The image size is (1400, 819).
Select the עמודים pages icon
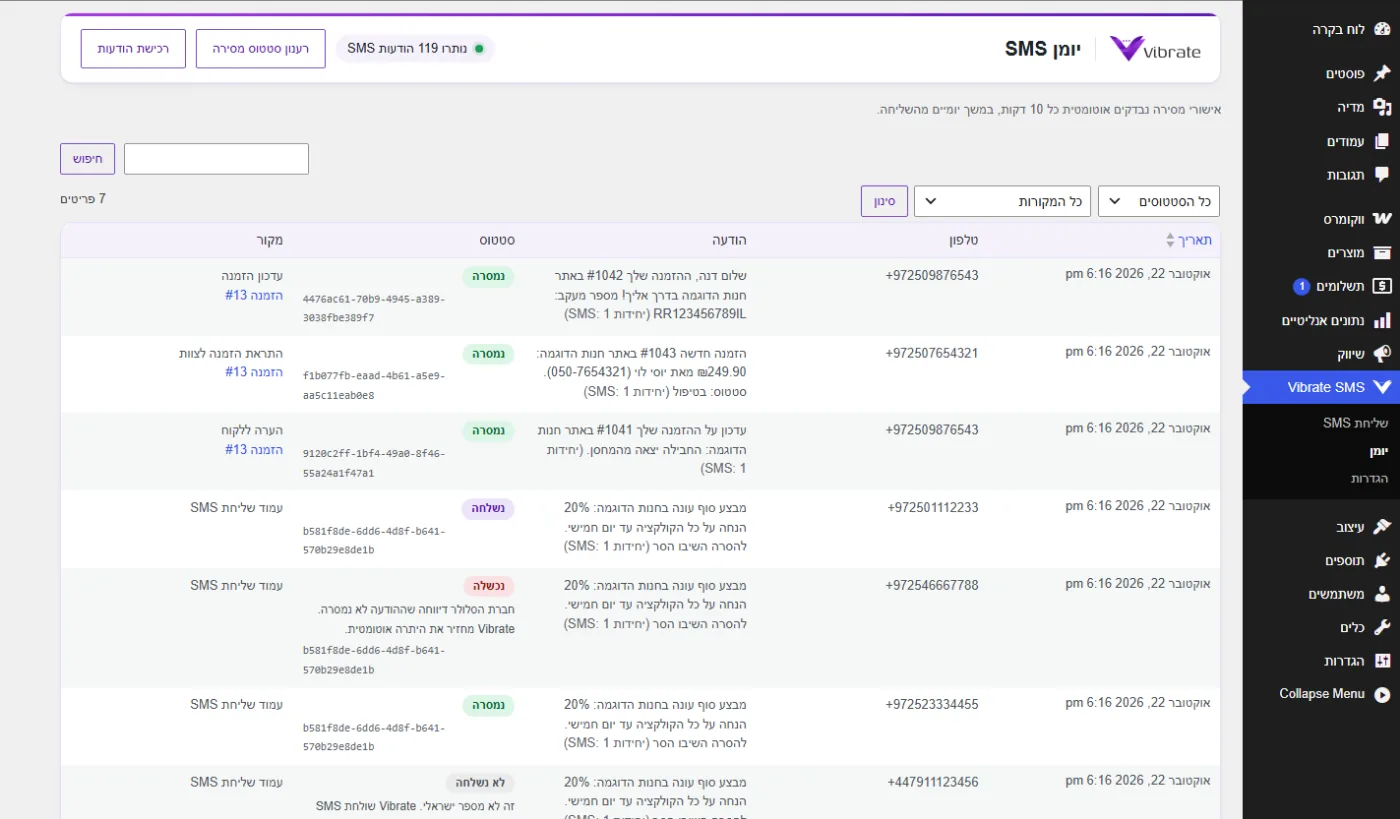tap(1382, 141)
